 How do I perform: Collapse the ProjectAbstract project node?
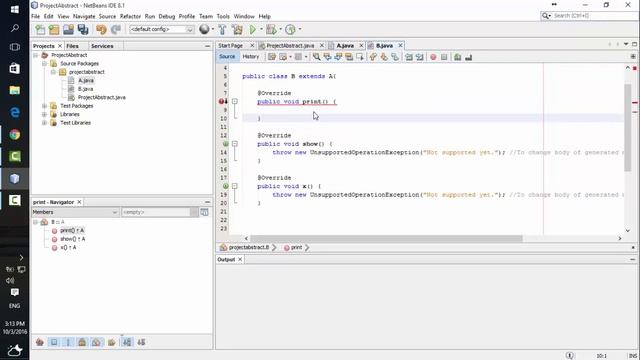36,55
